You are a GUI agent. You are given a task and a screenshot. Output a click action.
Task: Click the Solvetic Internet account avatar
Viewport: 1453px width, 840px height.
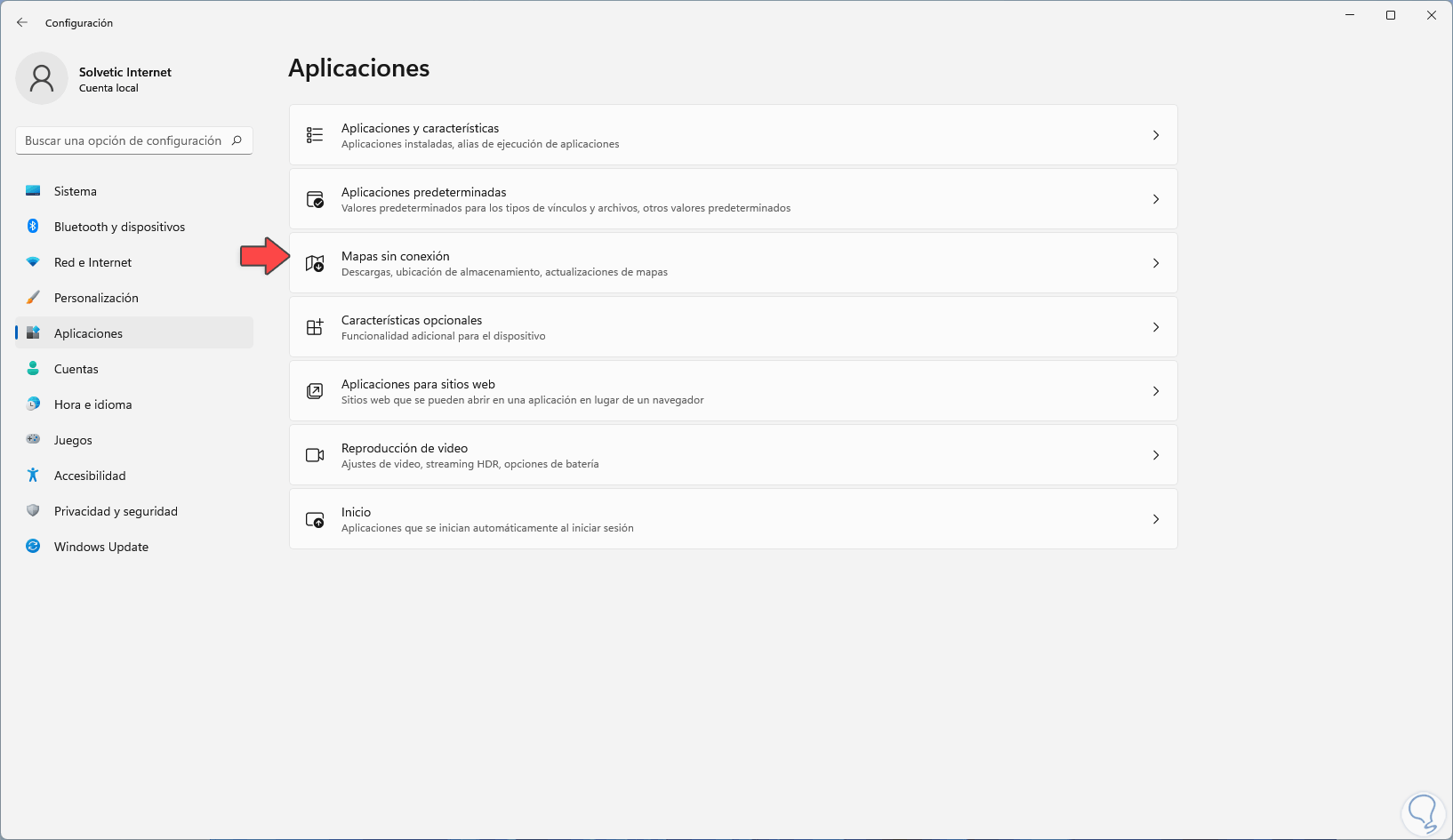(x=42, y=78)
